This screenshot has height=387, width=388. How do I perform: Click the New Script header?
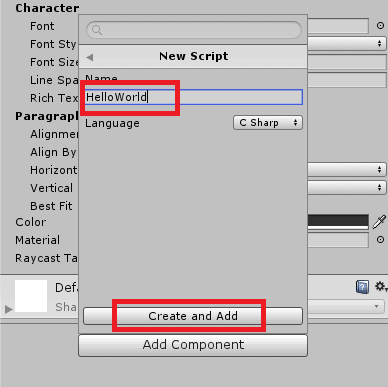click(193, 56)
